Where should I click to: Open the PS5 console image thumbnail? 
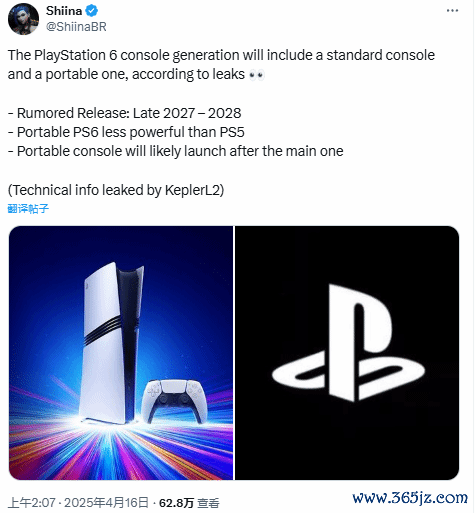tap(121, 353)
